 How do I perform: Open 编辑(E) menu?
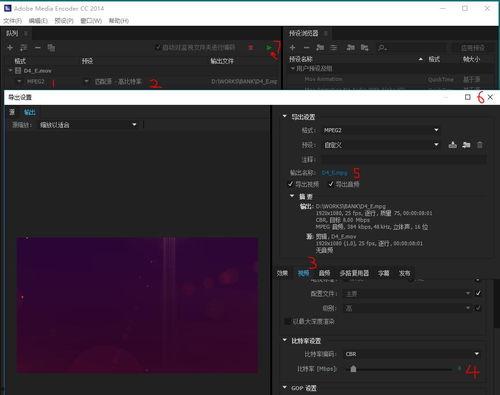(x=38, y=21)
